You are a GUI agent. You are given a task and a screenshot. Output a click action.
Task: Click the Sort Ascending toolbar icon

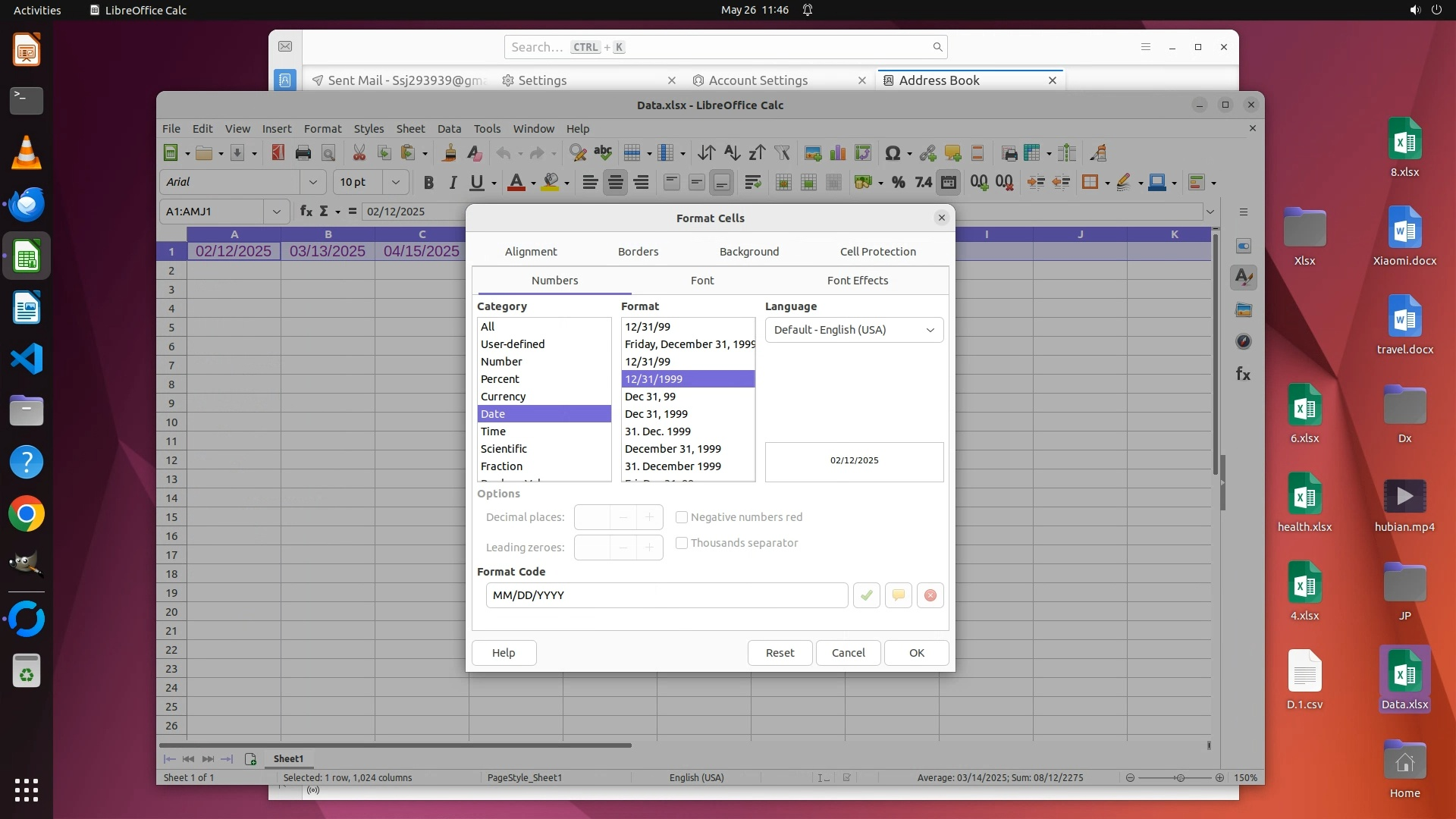(731, 153)
